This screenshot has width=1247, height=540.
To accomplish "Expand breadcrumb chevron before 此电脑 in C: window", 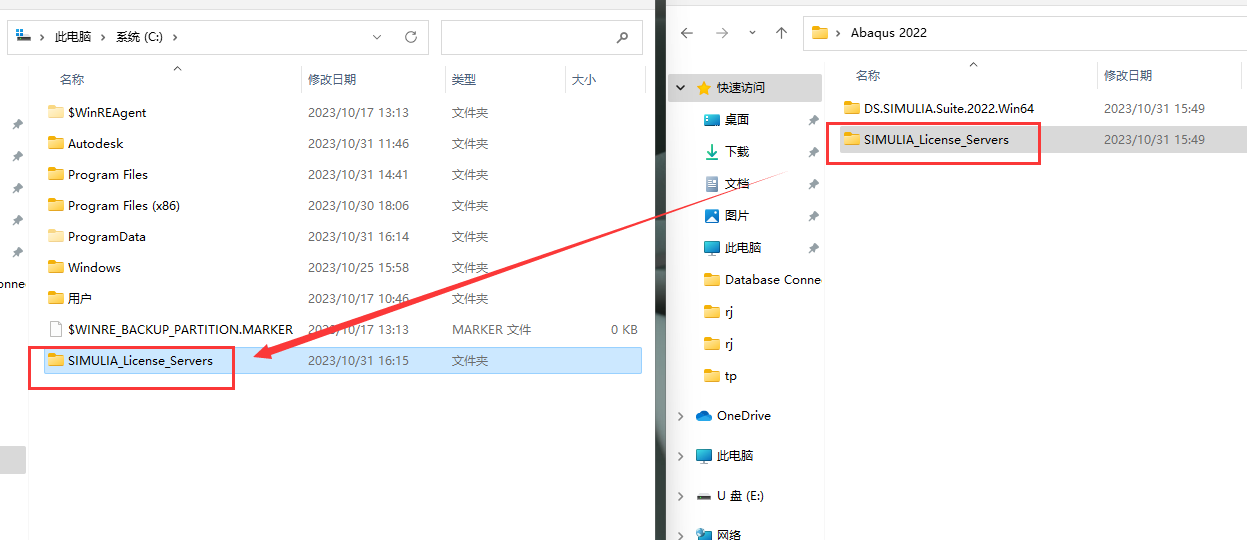I will (42, 37).
